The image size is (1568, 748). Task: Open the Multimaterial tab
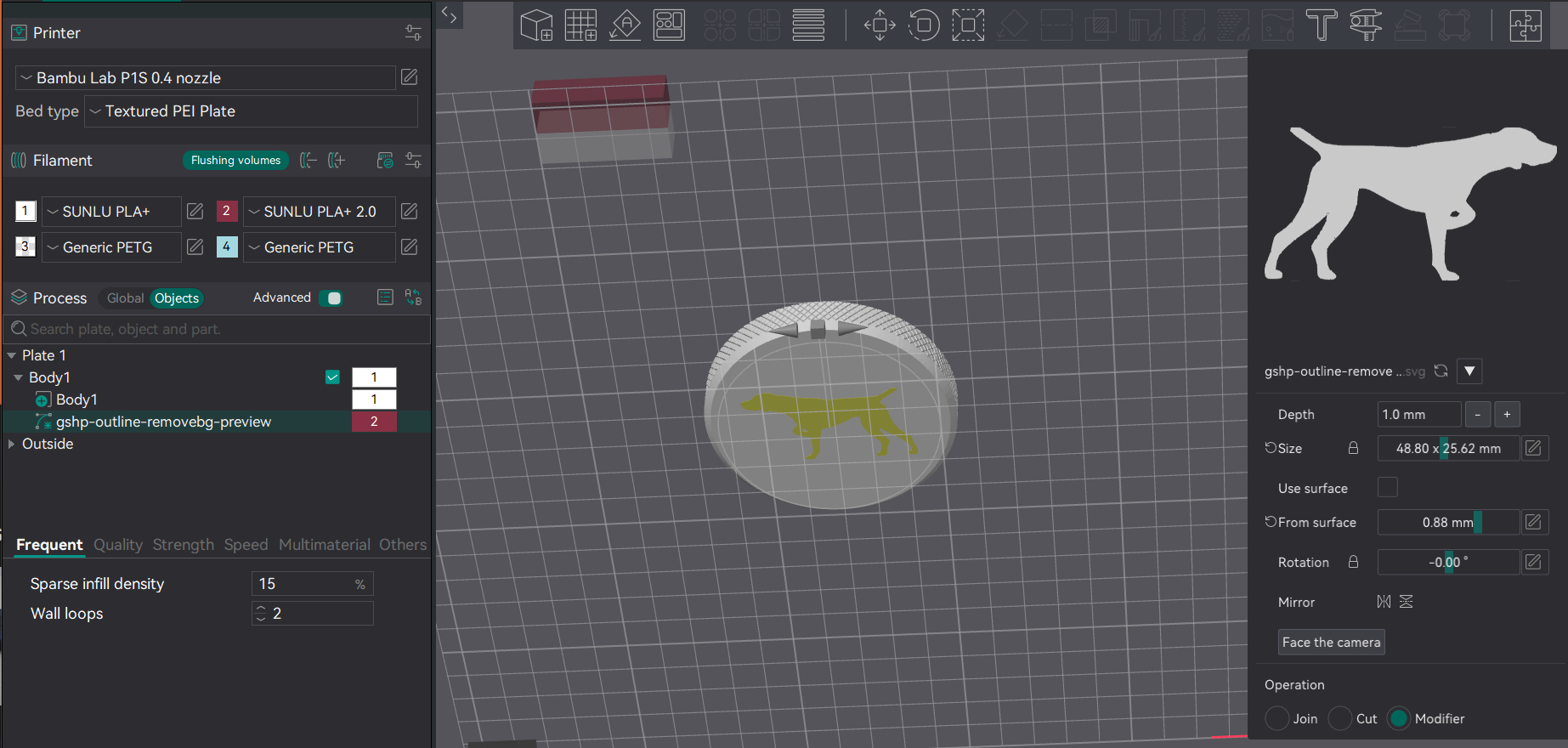tap(325, 545)
